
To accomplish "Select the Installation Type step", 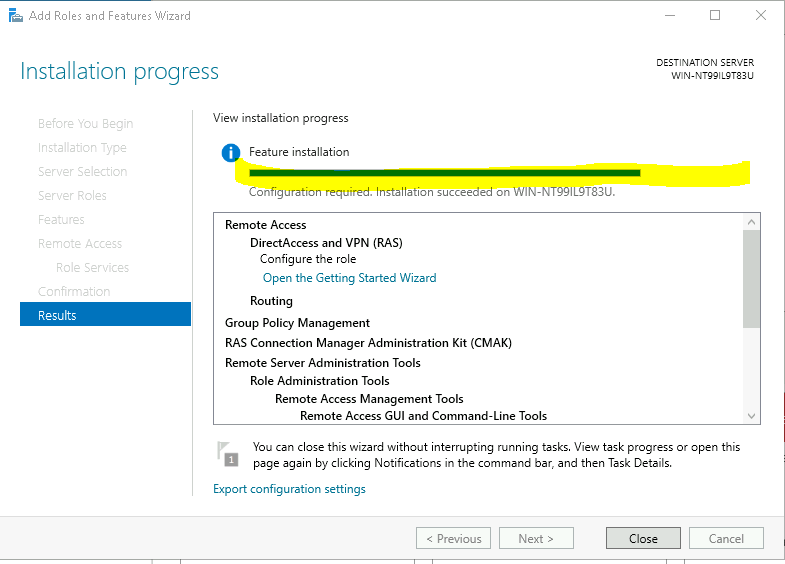I will (82, 148).
